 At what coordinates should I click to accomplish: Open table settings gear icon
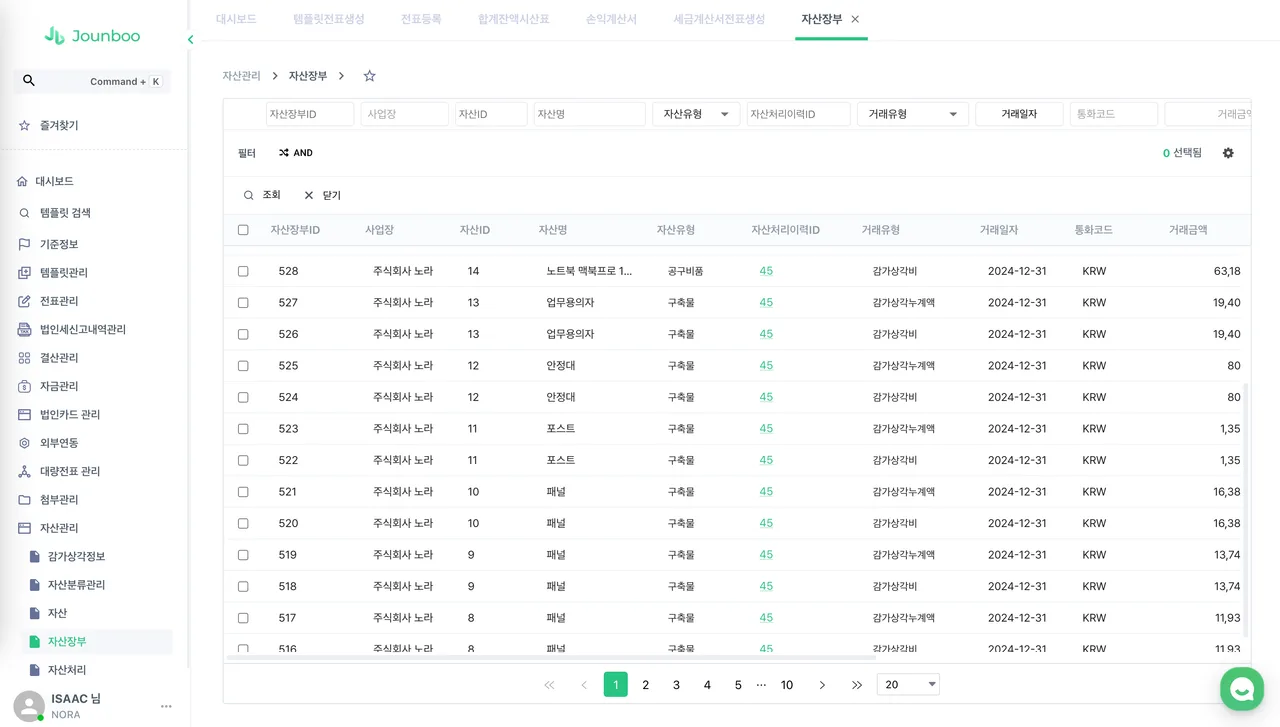click(x=1228, y=153)
